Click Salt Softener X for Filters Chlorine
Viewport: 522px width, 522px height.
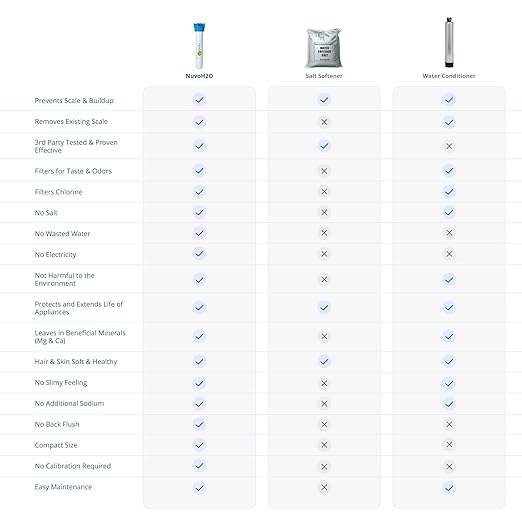click(x=324, y=192)
